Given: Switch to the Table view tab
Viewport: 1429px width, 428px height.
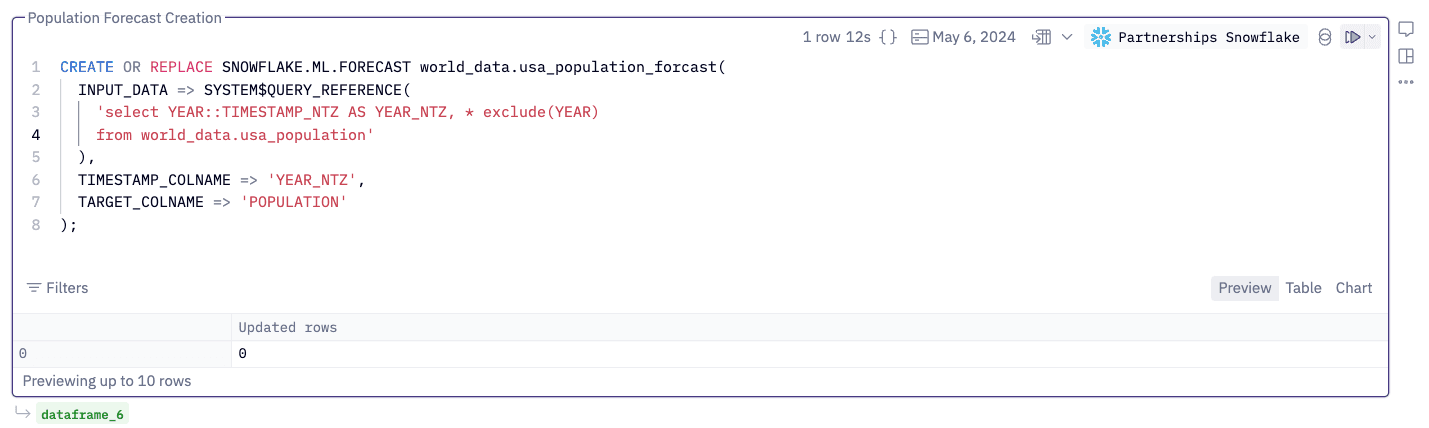Looking at the screenshot, I should coord(1303,288).
